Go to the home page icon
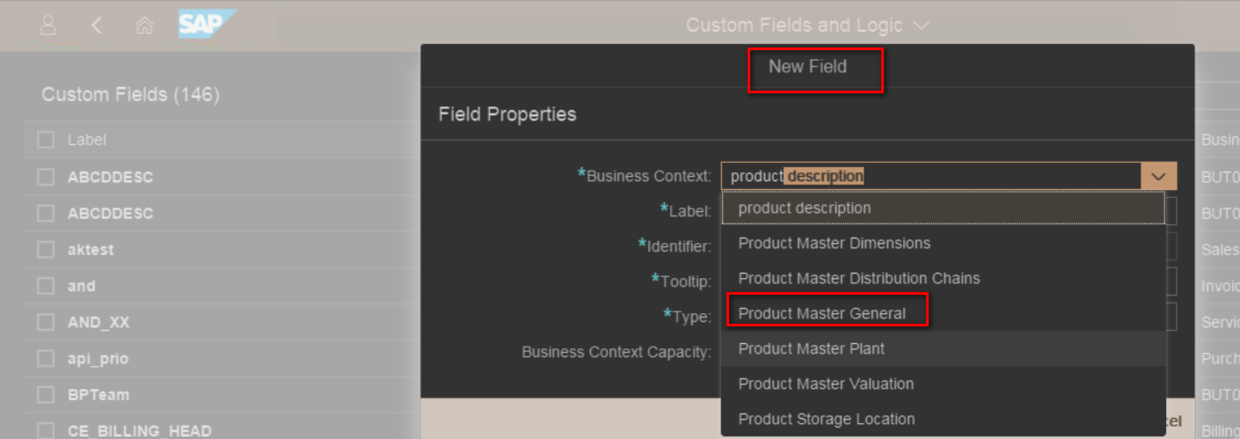Screen dimensions: 1240x439 (x=144, y=26)
